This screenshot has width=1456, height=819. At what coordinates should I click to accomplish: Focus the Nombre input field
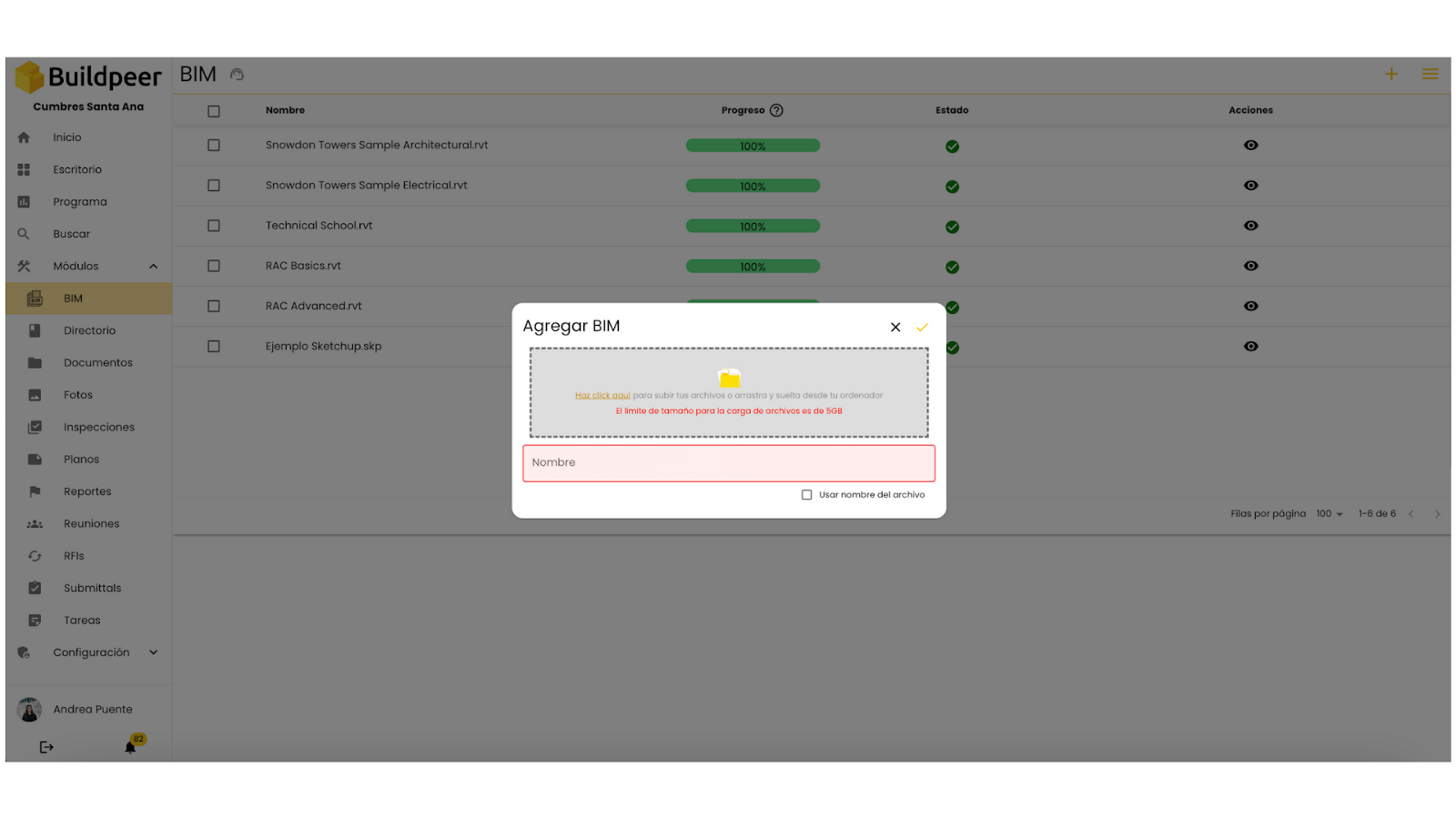pos(729,463)
